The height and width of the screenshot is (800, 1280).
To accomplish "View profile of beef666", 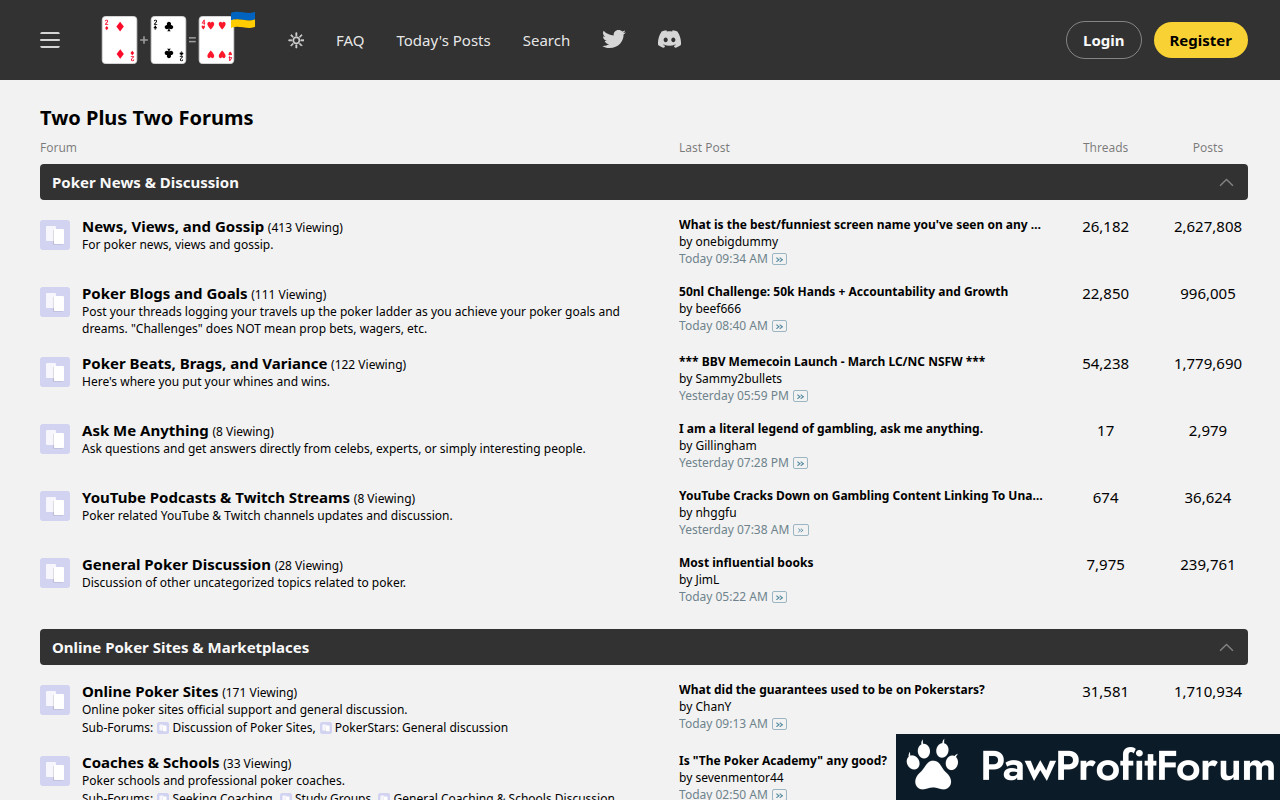I will pos(718,309).
